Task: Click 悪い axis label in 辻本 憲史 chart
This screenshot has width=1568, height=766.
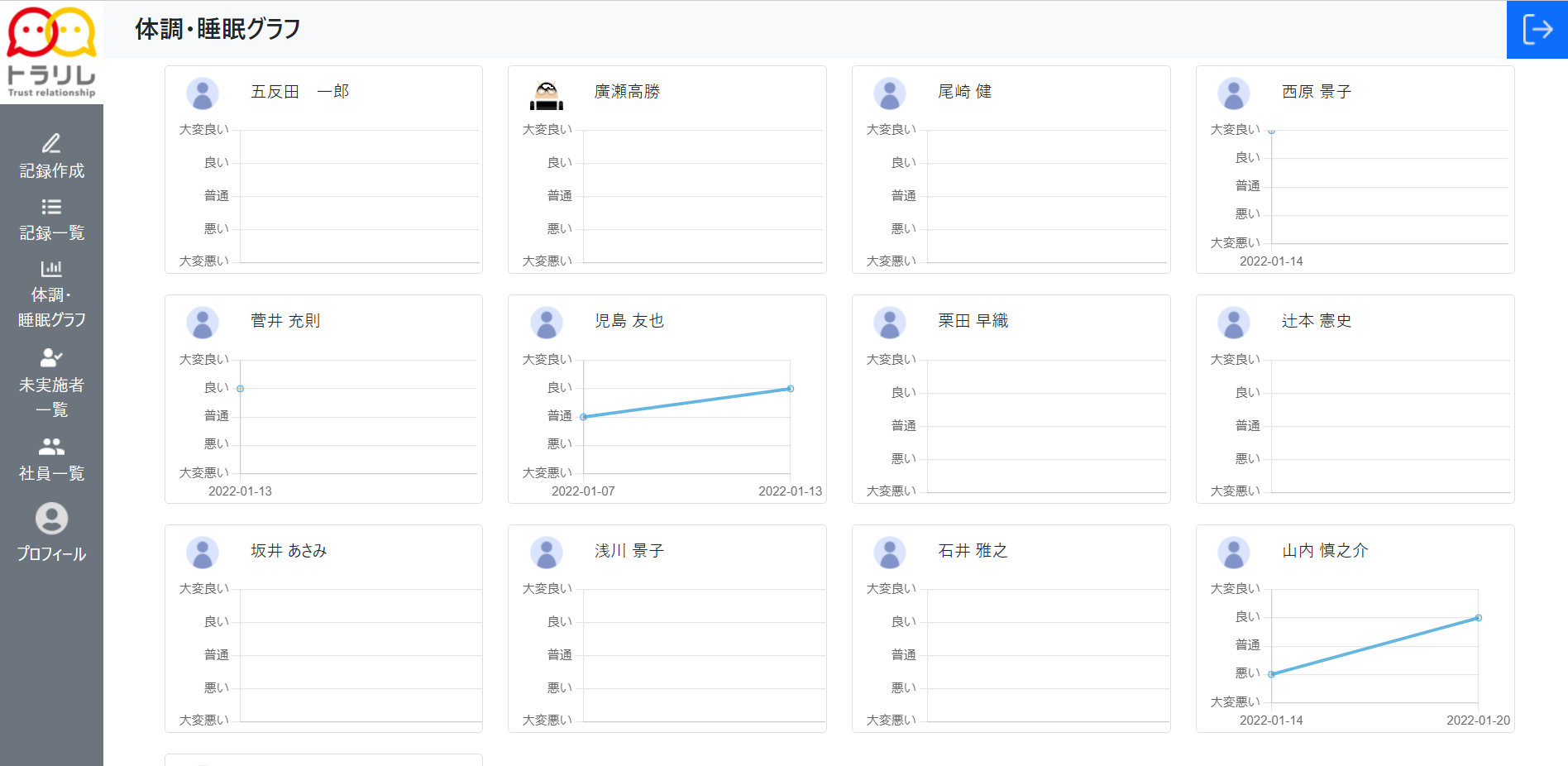Action: point(1247,459)
